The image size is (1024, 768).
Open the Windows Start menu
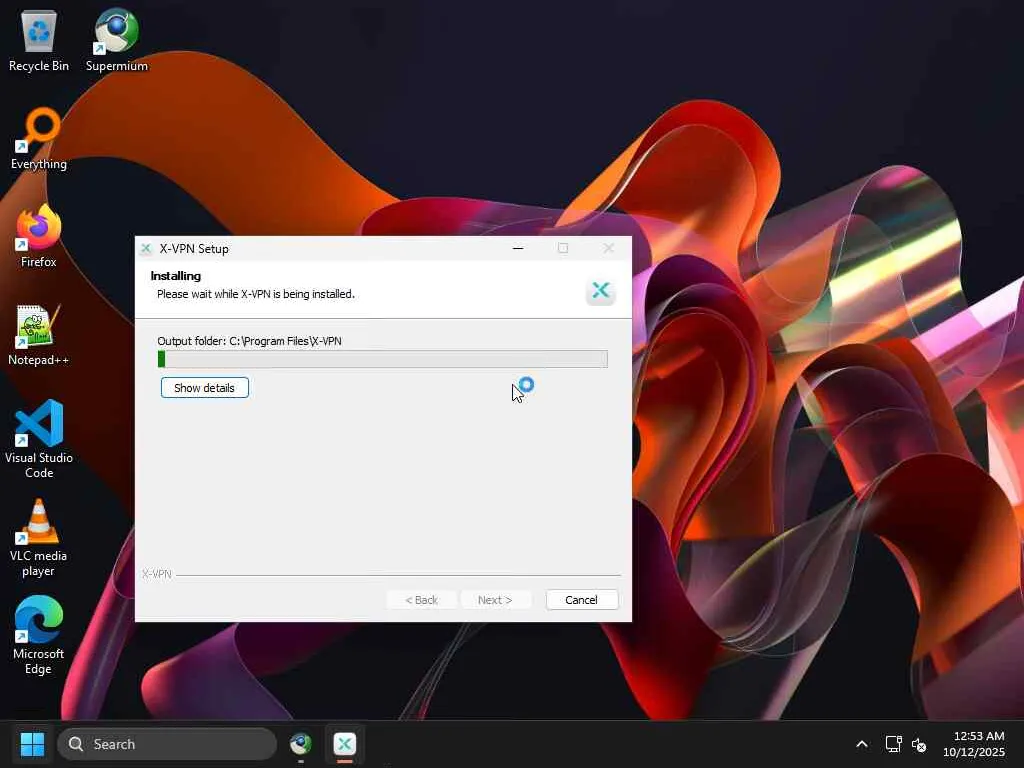click(32, 744)
